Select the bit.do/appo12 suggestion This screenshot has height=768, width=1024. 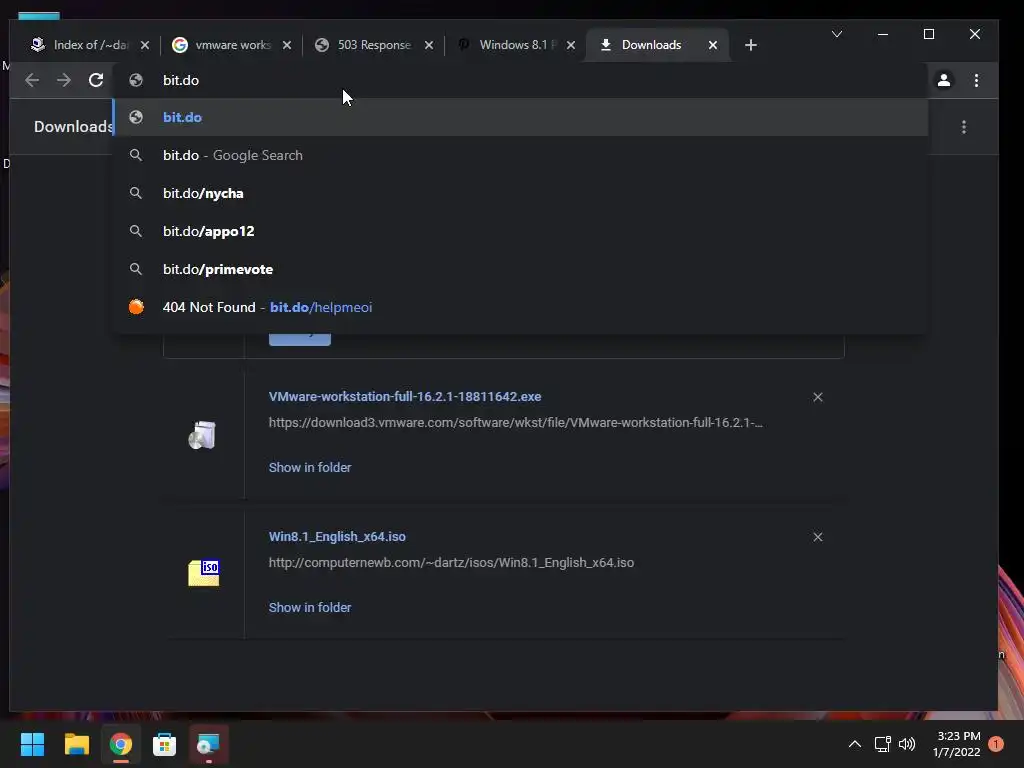[520, 231]
